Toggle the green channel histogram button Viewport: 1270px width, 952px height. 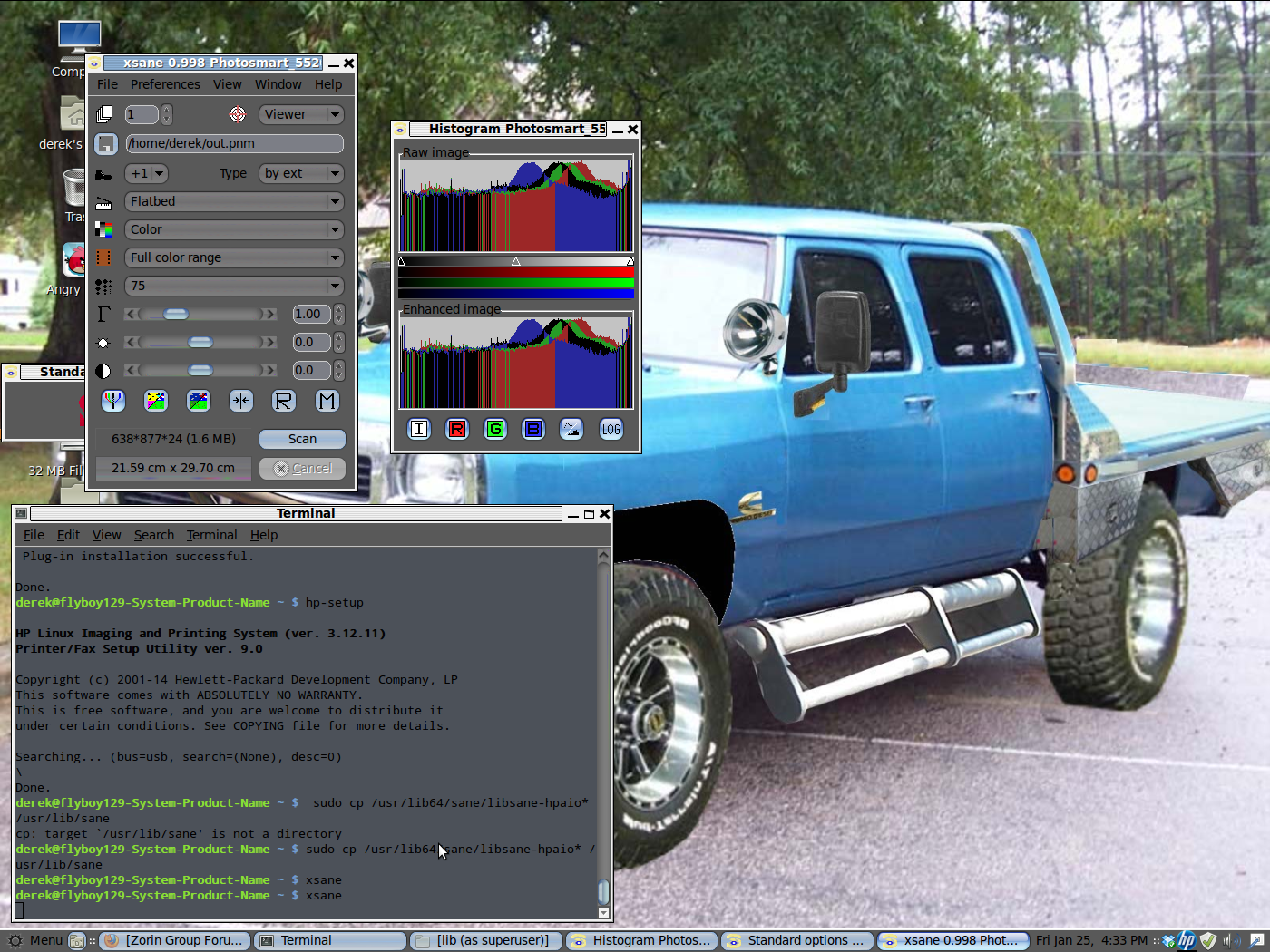[x=495, y=429]
